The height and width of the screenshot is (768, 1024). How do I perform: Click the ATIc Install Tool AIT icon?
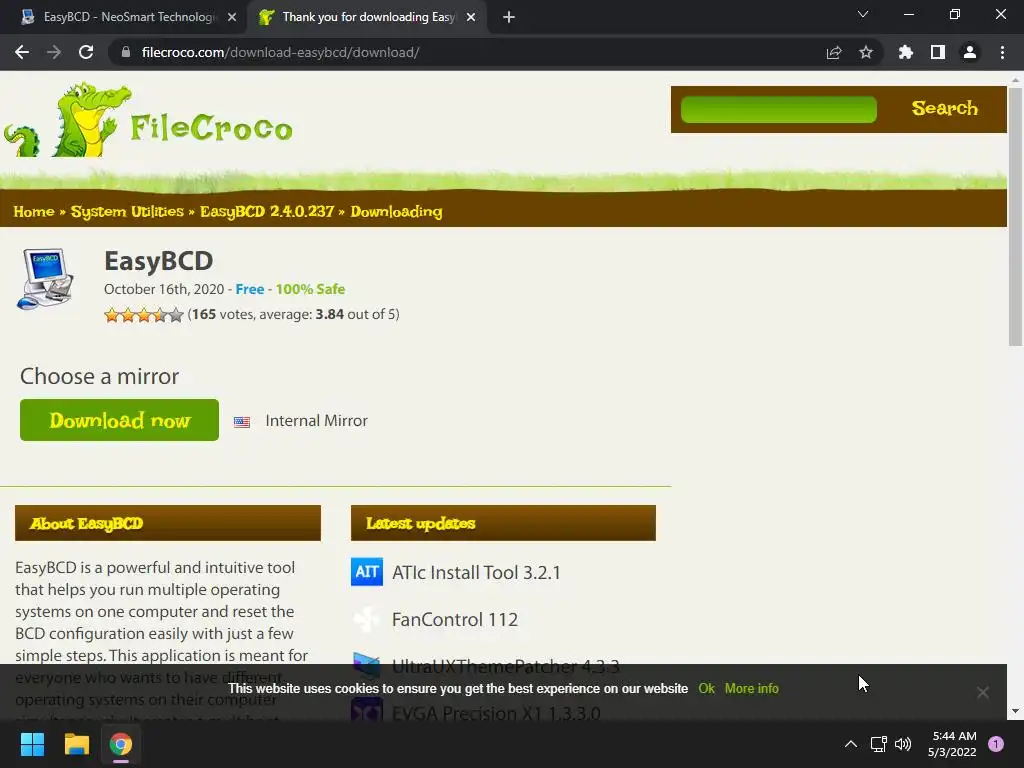coord(367,572)
